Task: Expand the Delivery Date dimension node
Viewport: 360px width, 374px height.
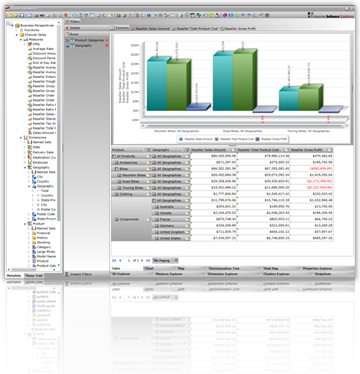Action: 25,152
